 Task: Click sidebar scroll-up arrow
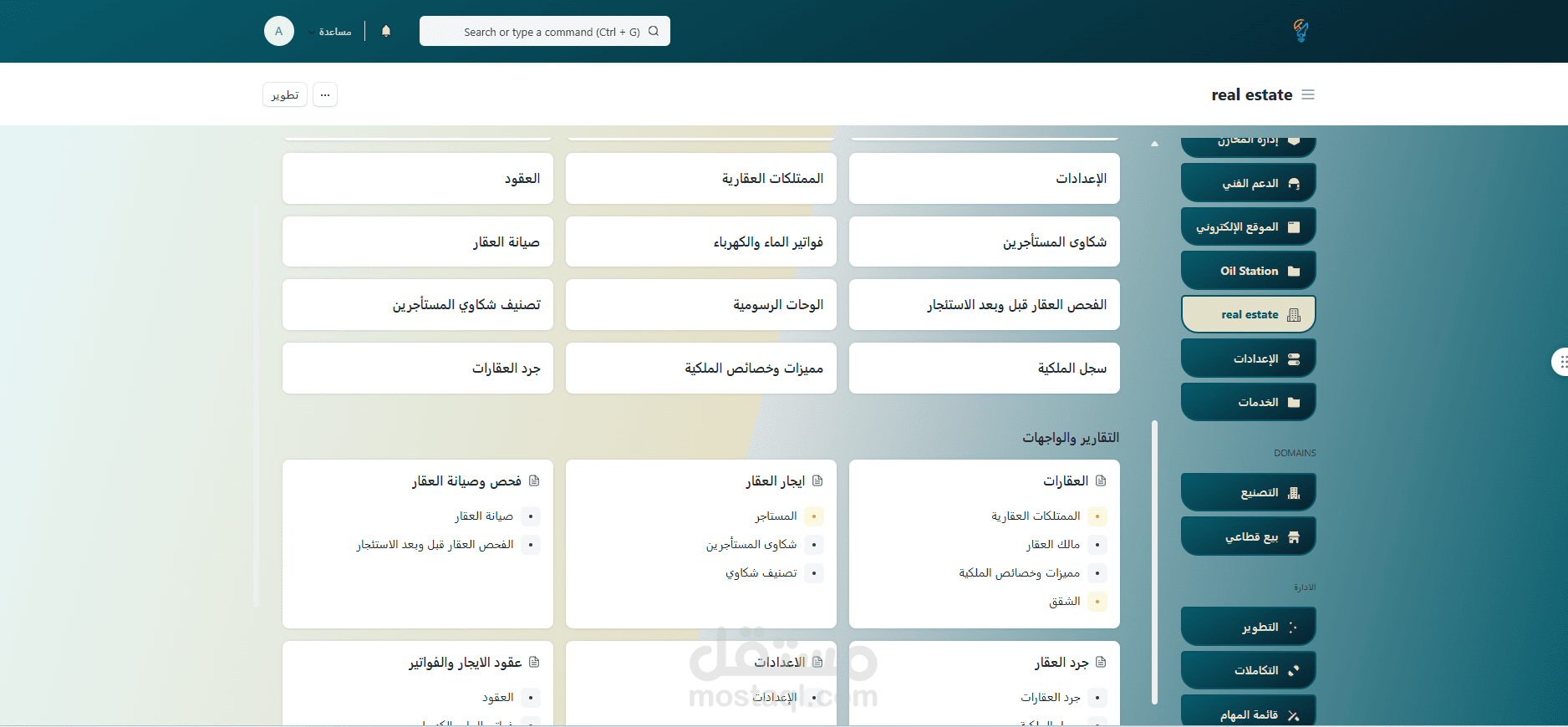(1154, 144)
